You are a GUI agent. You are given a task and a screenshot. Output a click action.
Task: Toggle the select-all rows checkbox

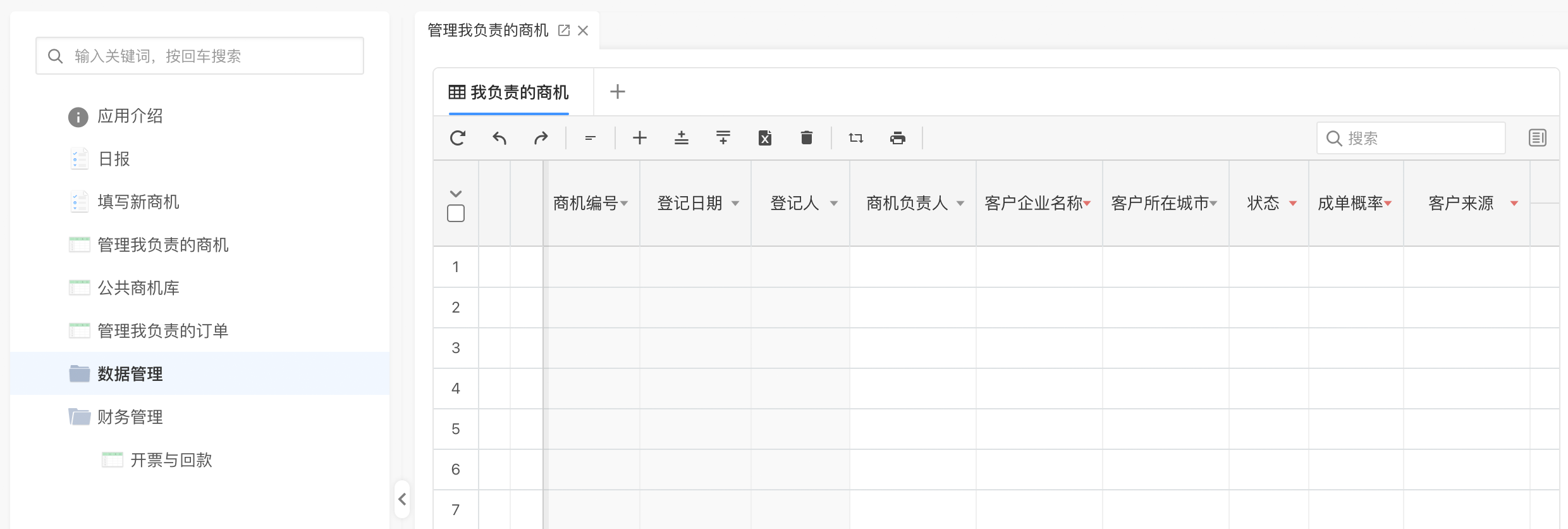pos(456,214)
